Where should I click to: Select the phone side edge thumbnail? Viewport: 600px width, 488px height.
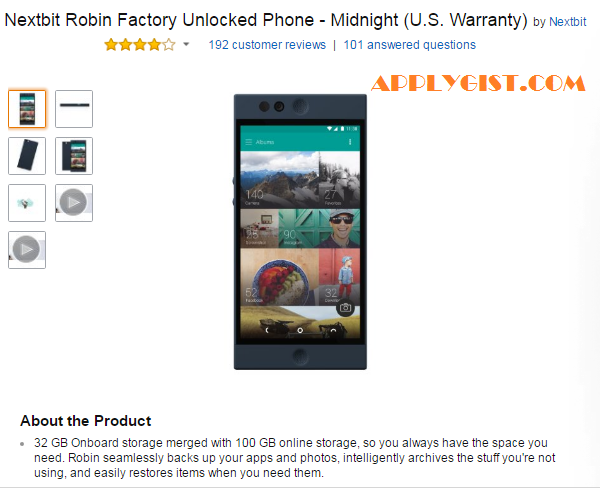pyautogui.click(x=74, y=109)
